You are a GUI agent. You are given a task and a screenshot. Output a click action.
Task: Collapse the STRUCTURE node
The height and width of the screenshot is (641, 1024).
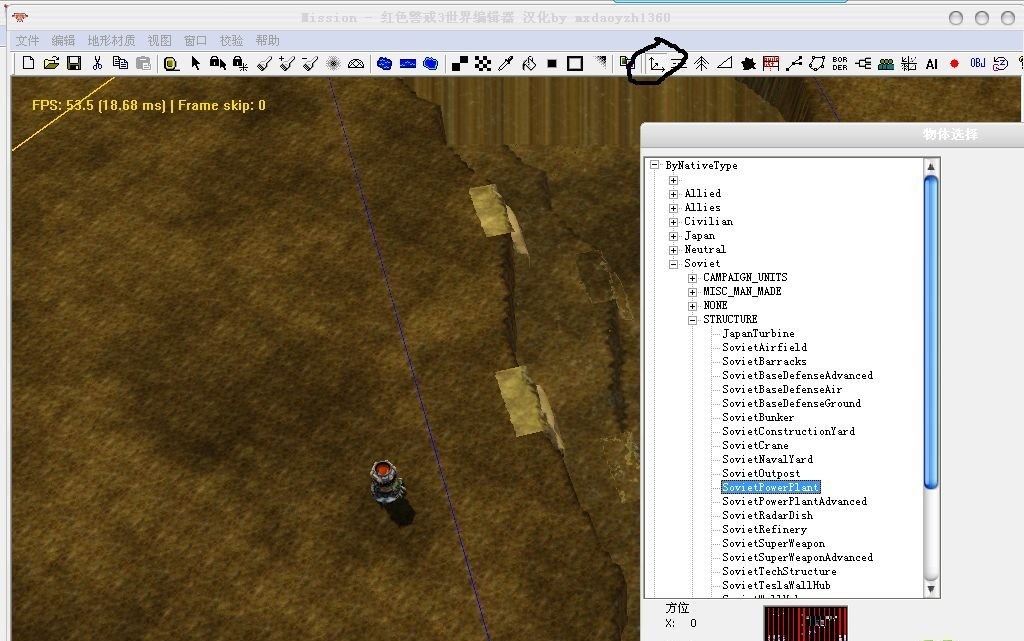coord(692,320)
